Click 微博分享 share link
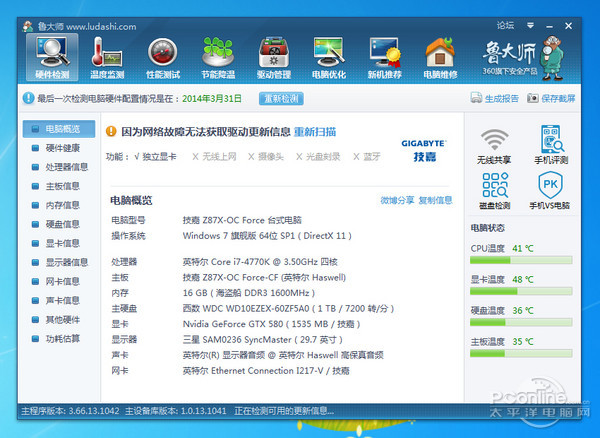600x438 pixels. pyautogui.click(x=397, y=200)
